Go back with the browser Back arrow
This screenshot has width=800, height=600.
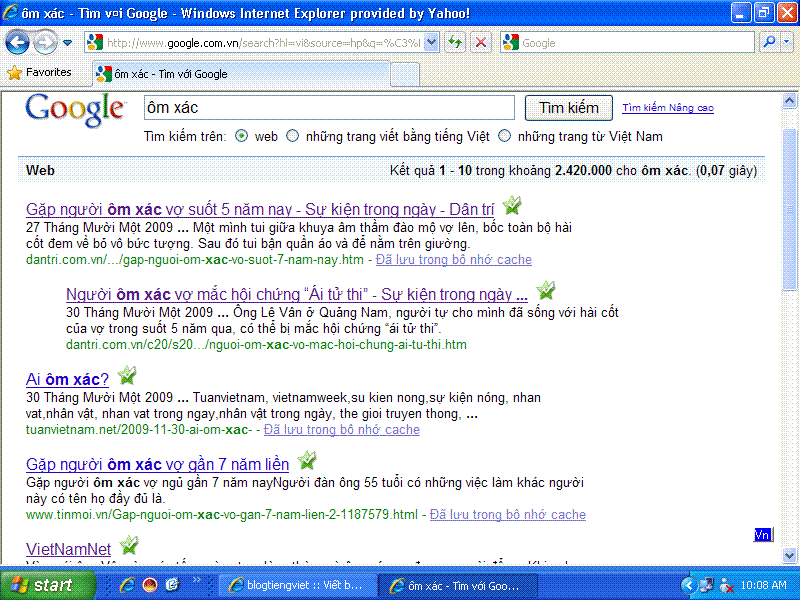click(x=17, y=42)
